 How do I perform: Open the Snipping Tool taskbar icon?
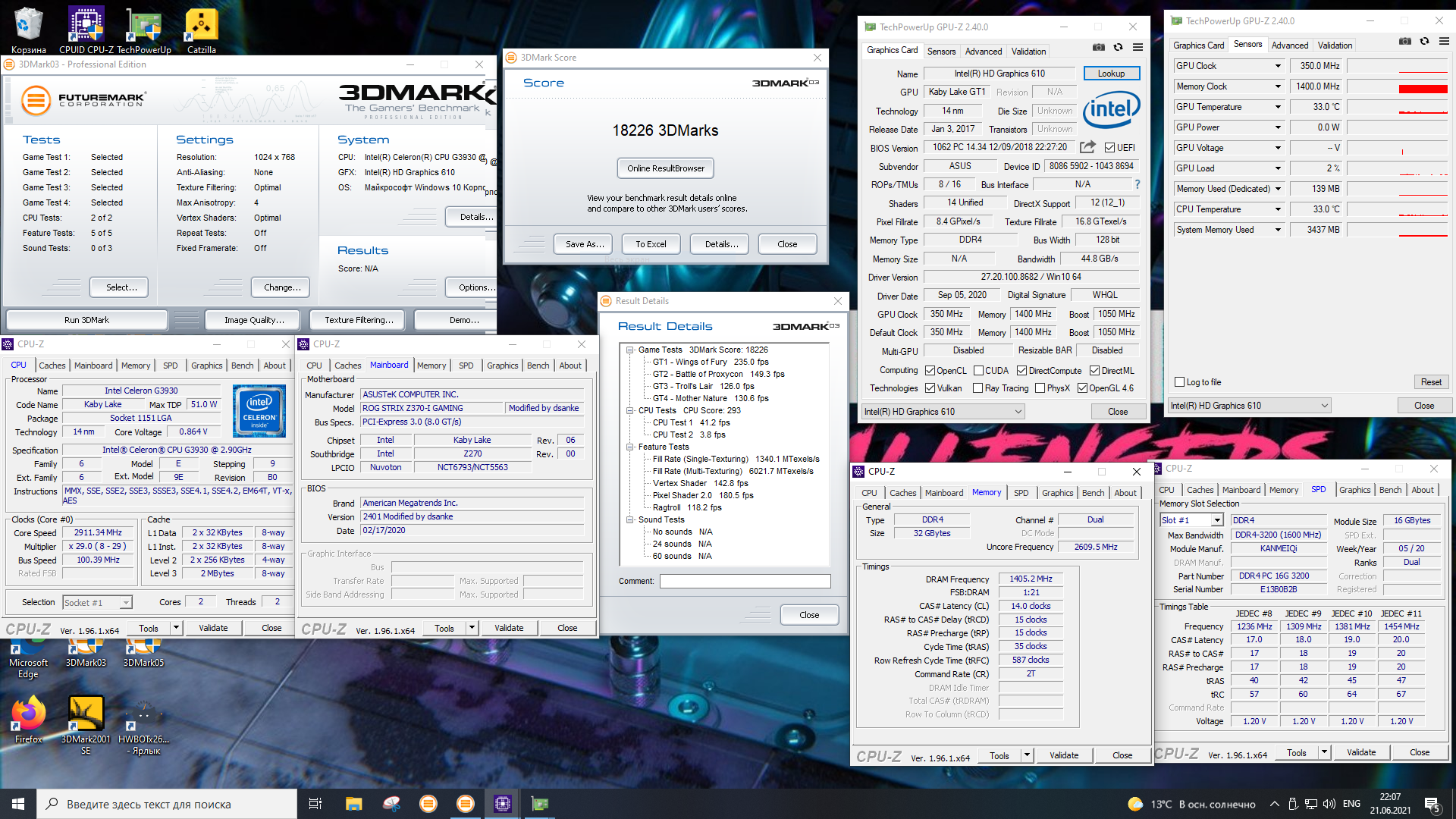tap(391, 804)
